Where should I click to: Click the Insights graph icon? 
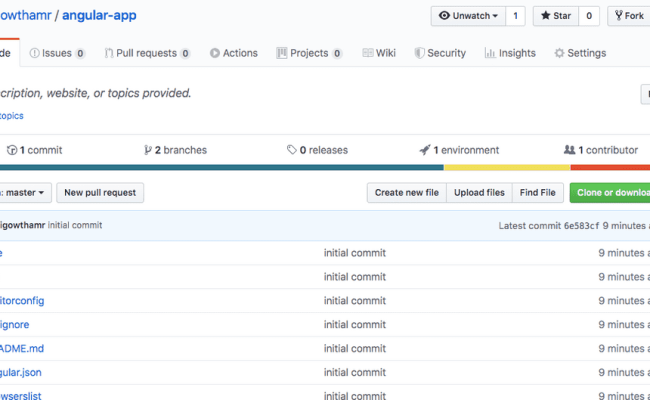click(490, 53)
